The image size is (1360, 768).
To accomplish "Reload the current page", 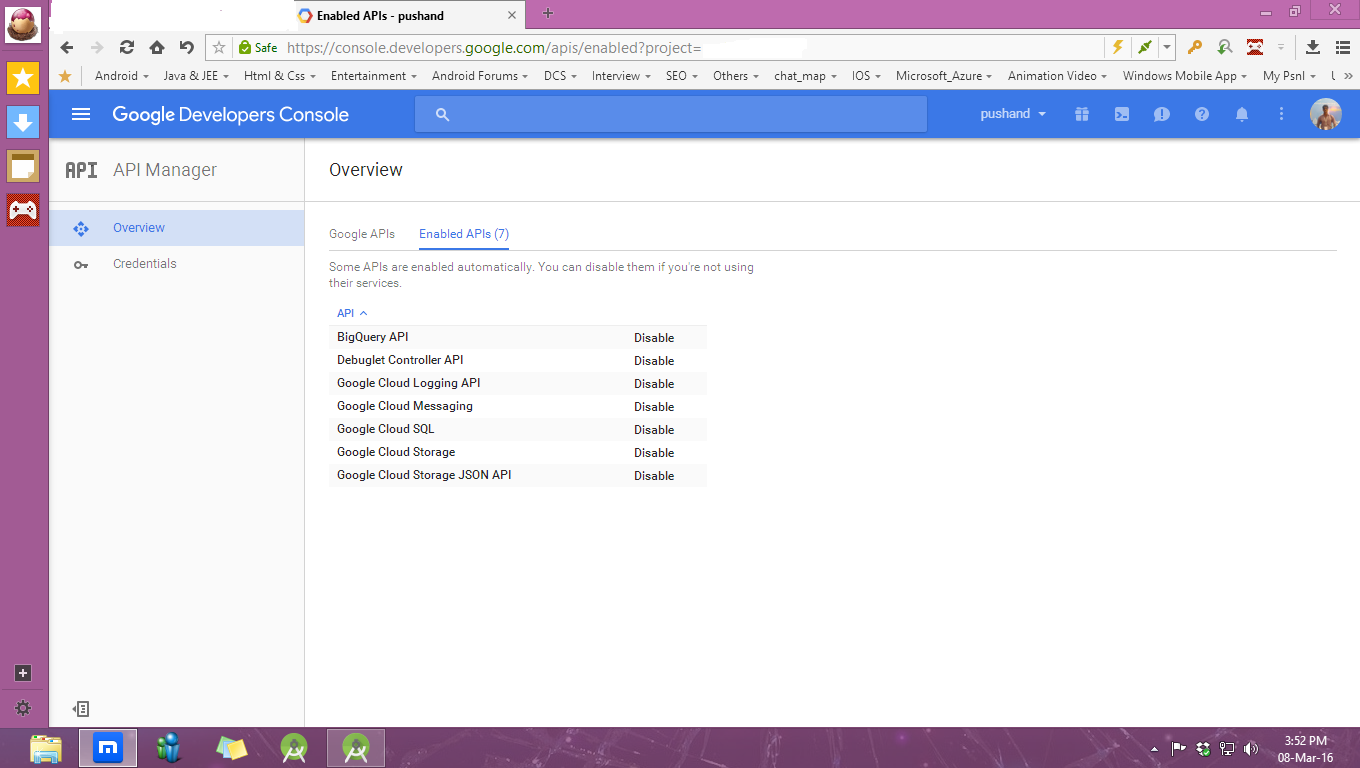I will coord(127,47).
